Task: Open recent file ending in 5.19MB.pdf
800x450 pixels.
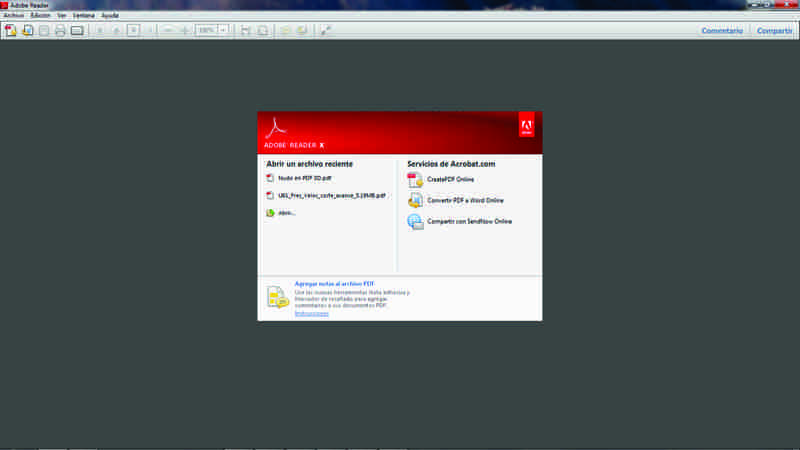Action: click(332, 195)
